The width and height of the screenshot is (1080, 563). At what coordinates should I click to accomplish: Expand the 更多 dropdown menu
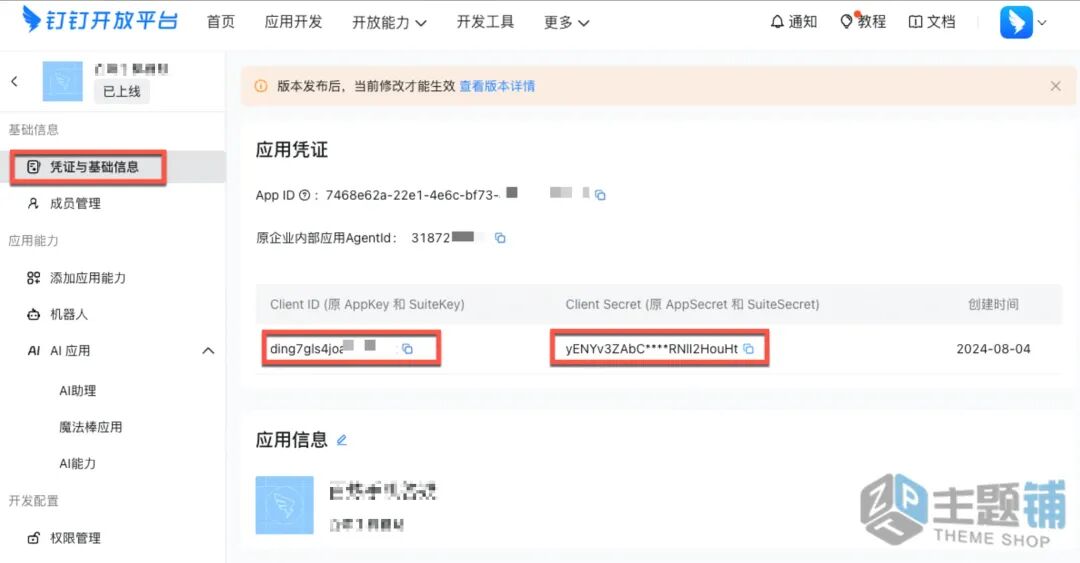coord(566,23)
